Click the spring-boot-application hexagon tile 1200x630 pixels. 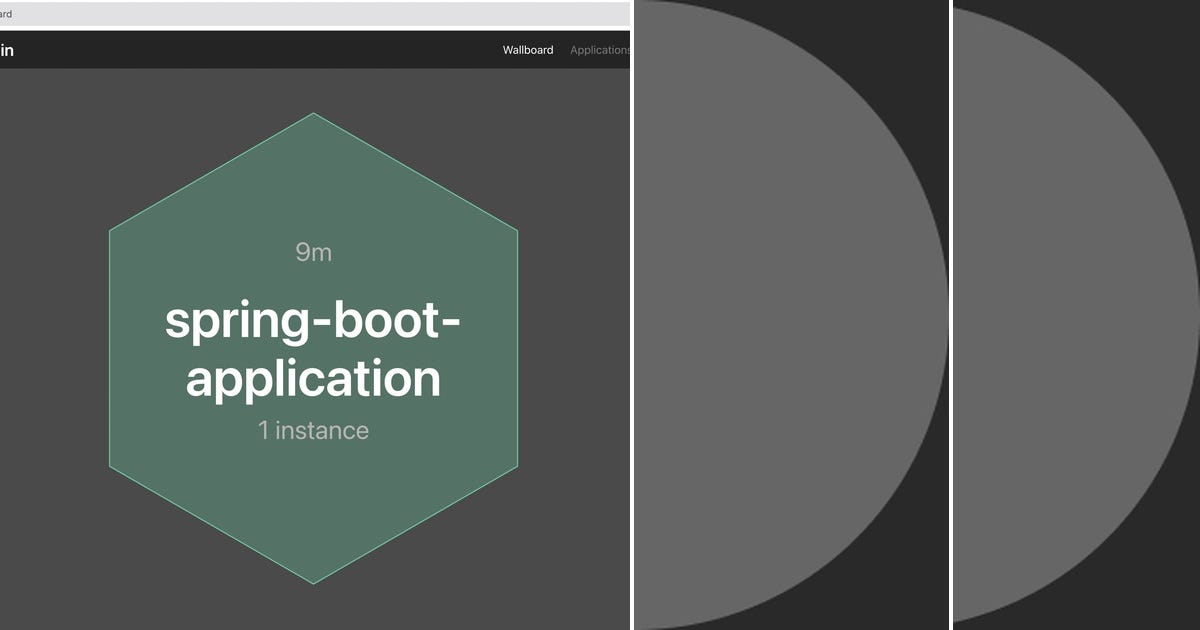tap(313, 345)
